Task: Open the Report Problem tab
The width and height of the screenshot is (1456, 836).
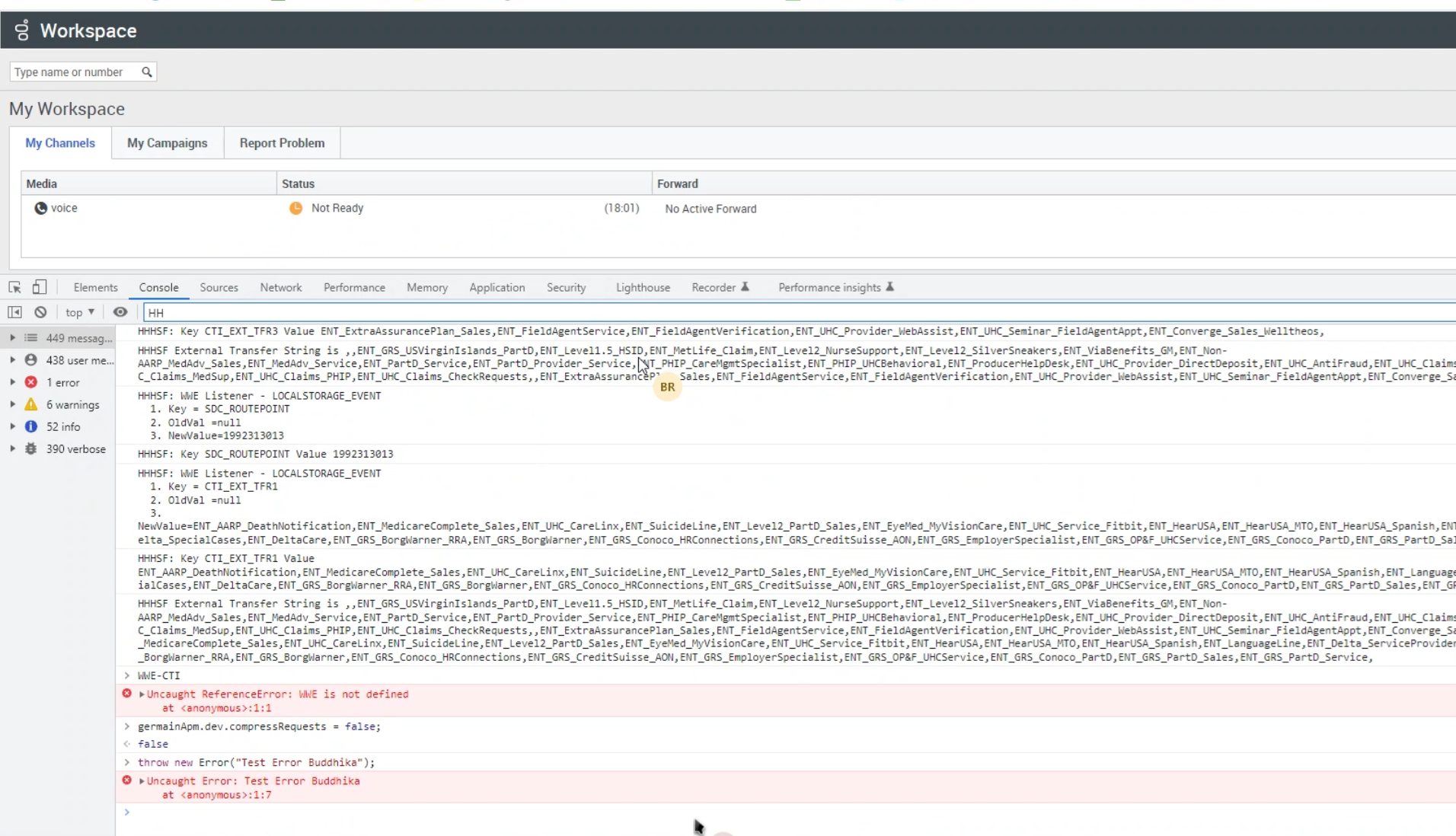Action: coord(282,143)
